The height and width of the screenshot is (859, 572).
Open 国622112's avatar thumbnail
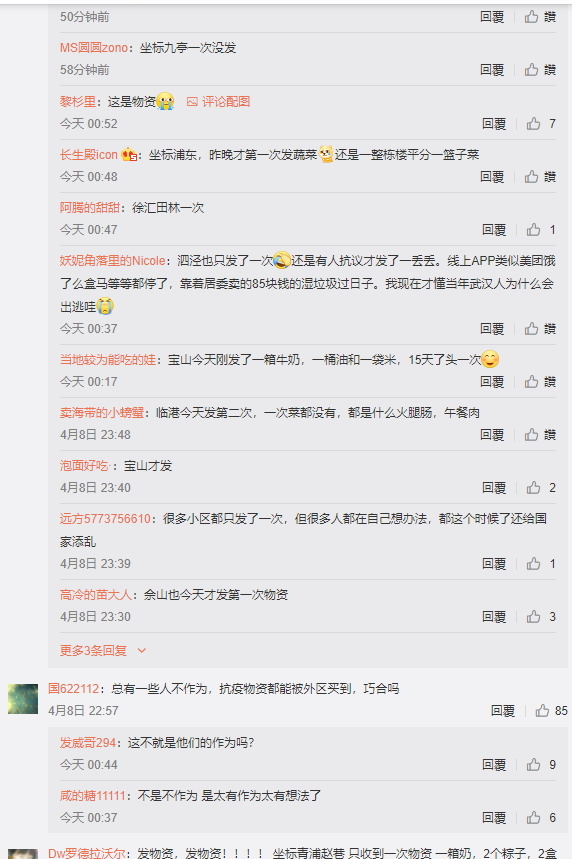(x=23, y=698)
